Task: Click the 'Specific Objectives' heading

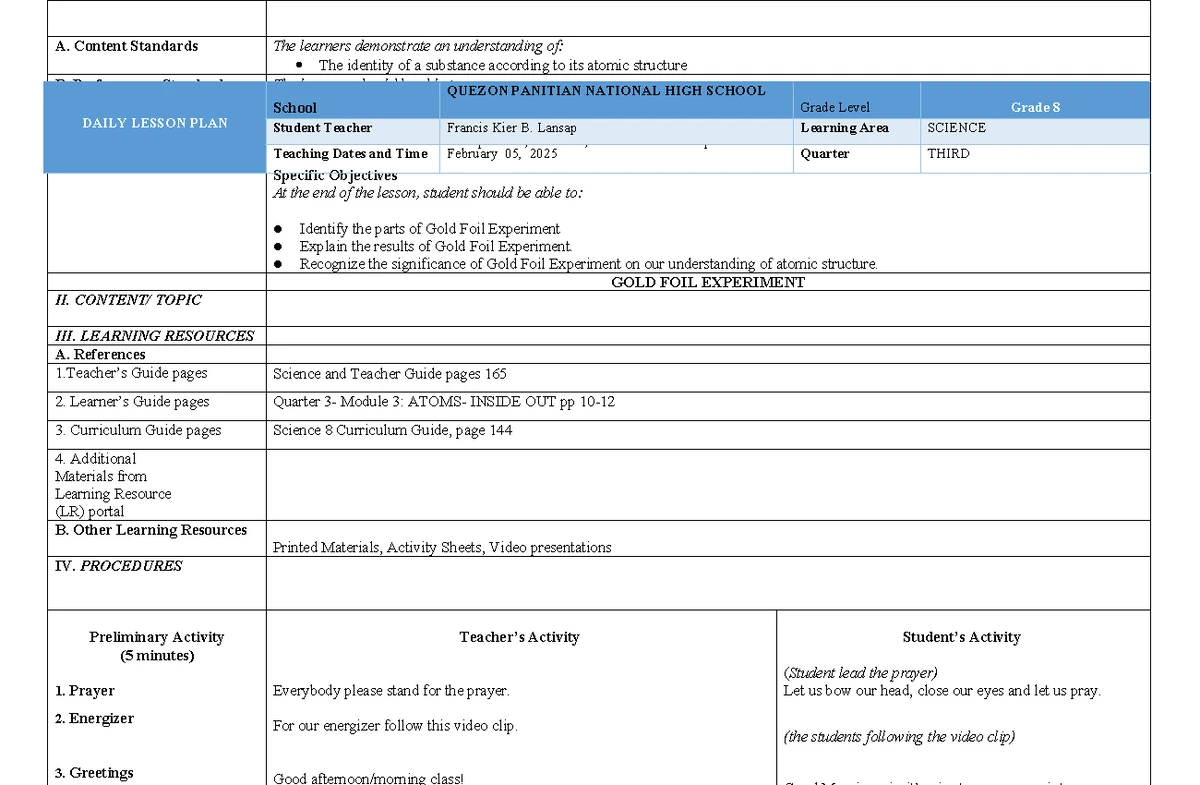Action: point(336,176)
